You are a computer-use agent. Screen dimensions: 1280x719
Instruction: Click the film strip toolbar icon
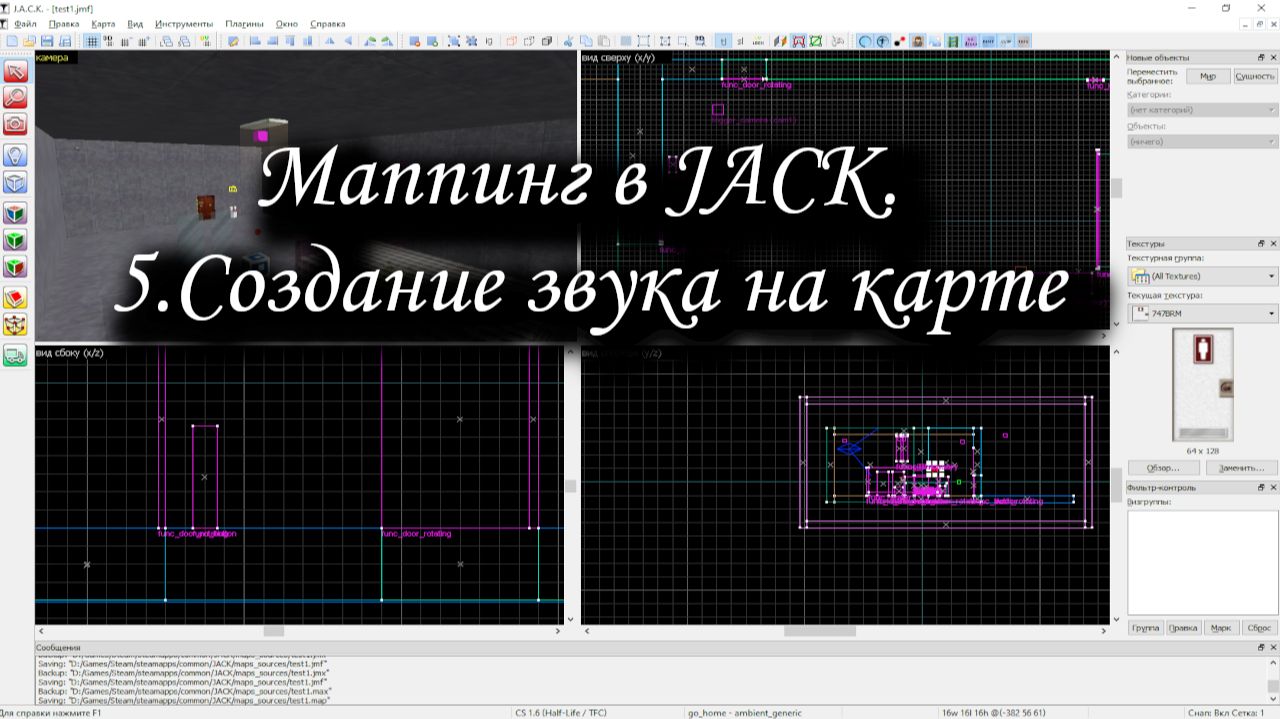953,41
